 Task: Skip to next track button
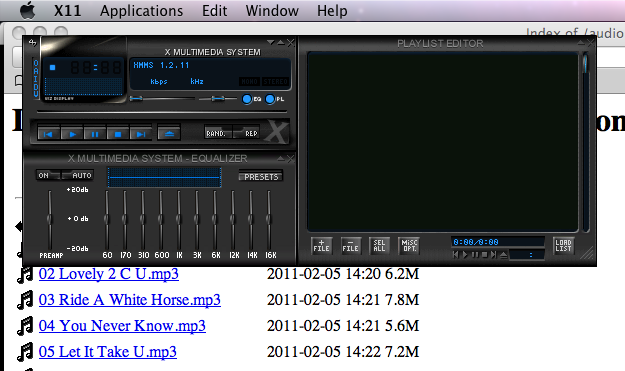coord(140,133)
